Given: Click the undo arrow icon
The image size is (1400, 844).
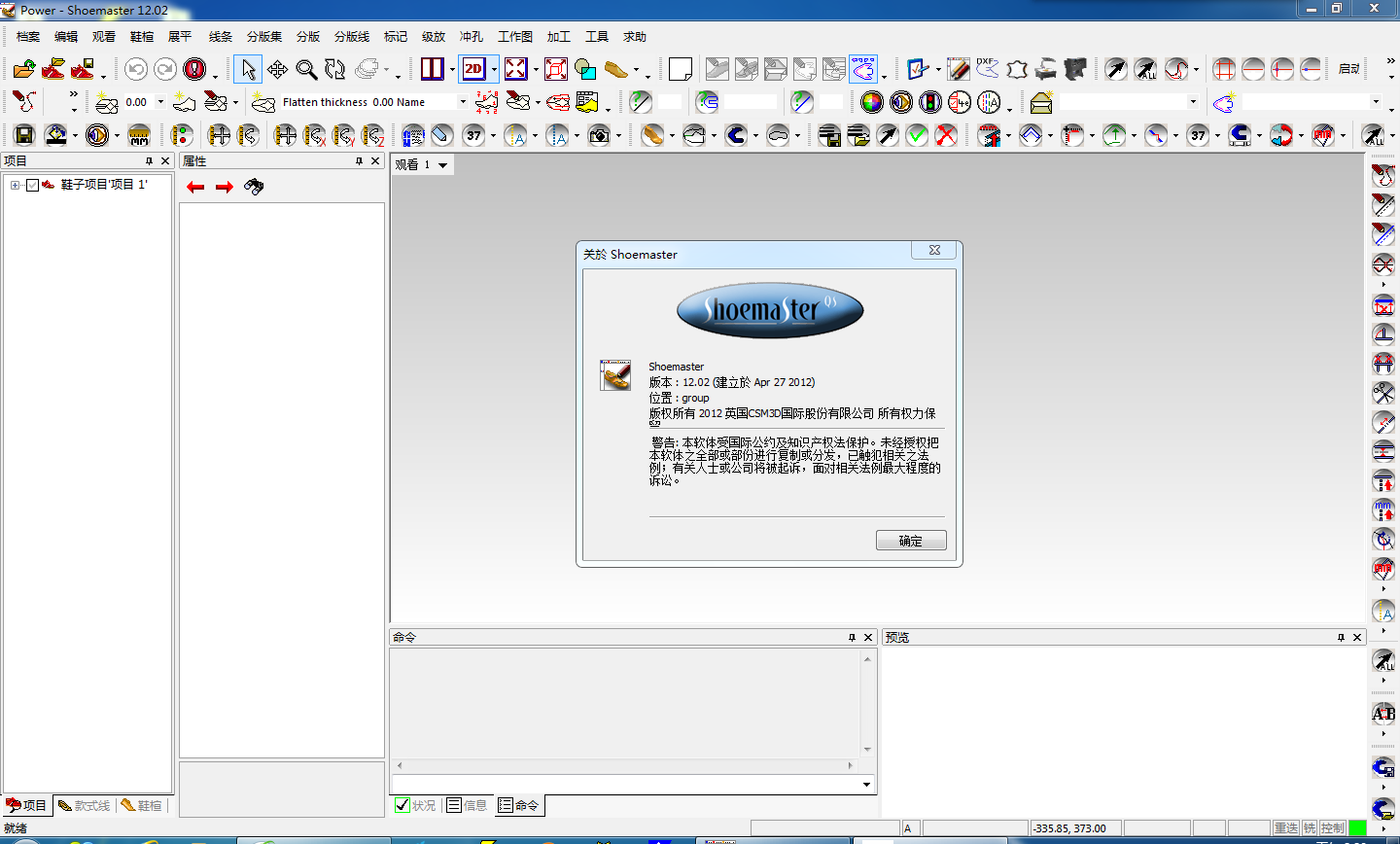Looking at the screenshot, I should tap(136, 69).
